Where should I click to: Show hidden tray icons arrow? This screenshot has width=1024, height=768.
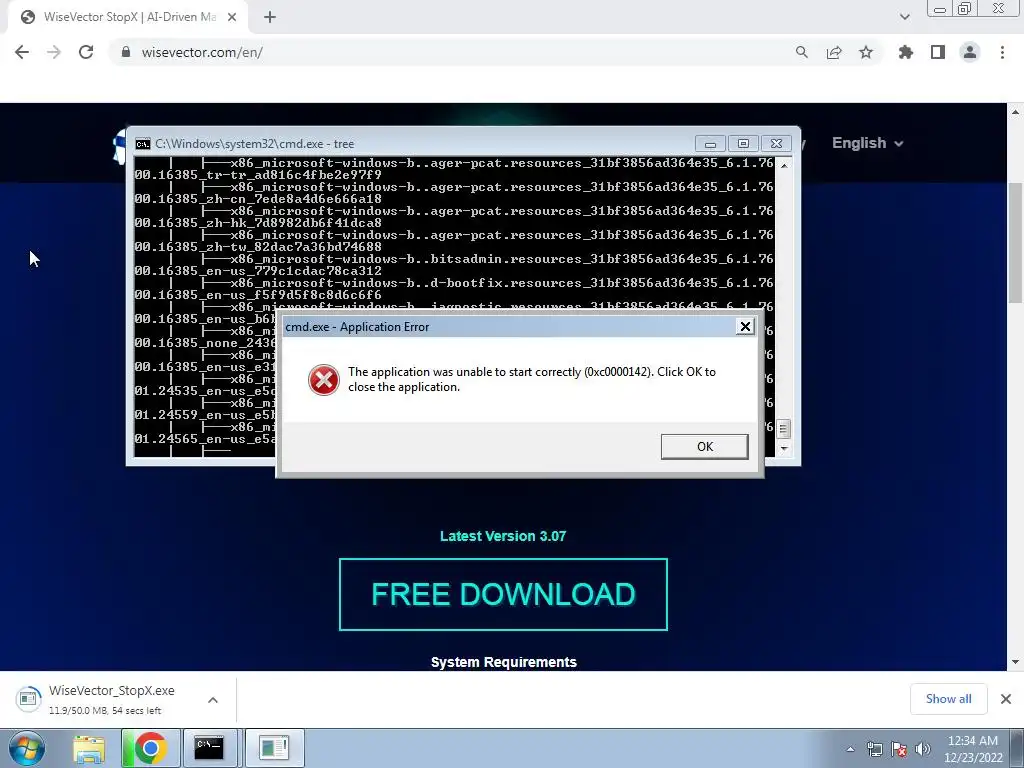(850, 749)
